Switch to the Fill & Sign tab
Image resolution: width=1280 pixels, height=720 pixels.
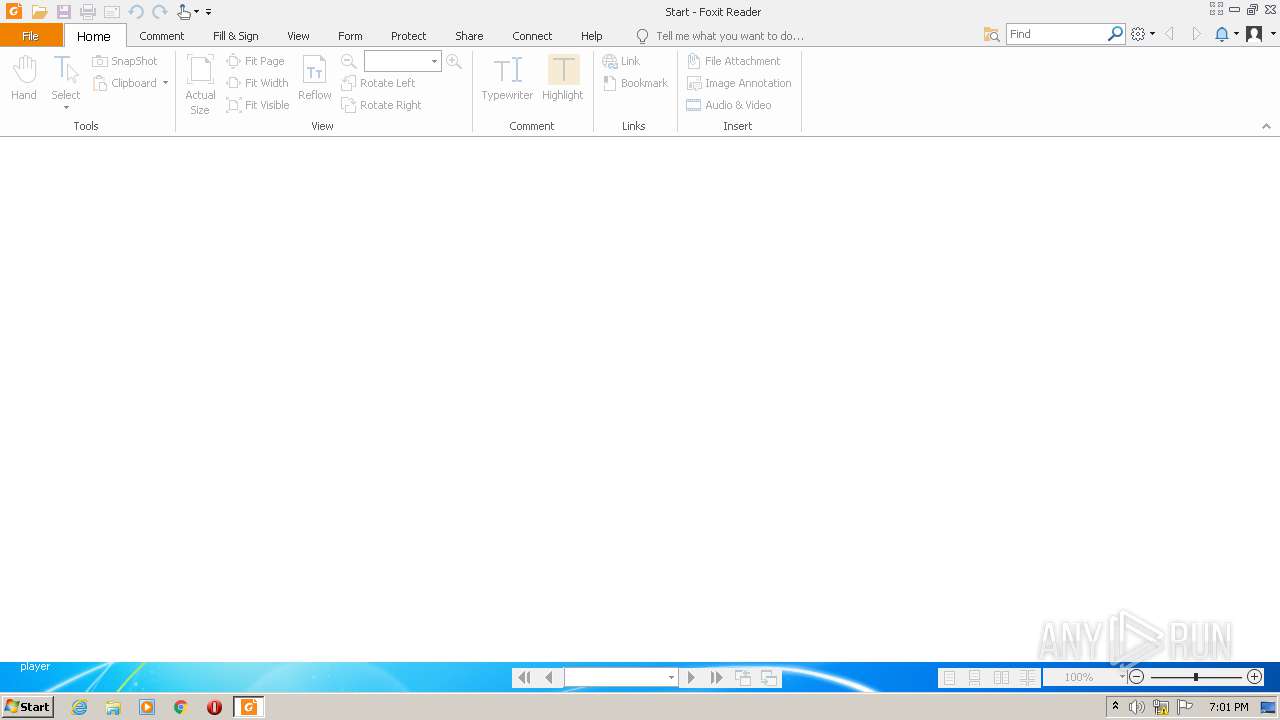point(236,36)
